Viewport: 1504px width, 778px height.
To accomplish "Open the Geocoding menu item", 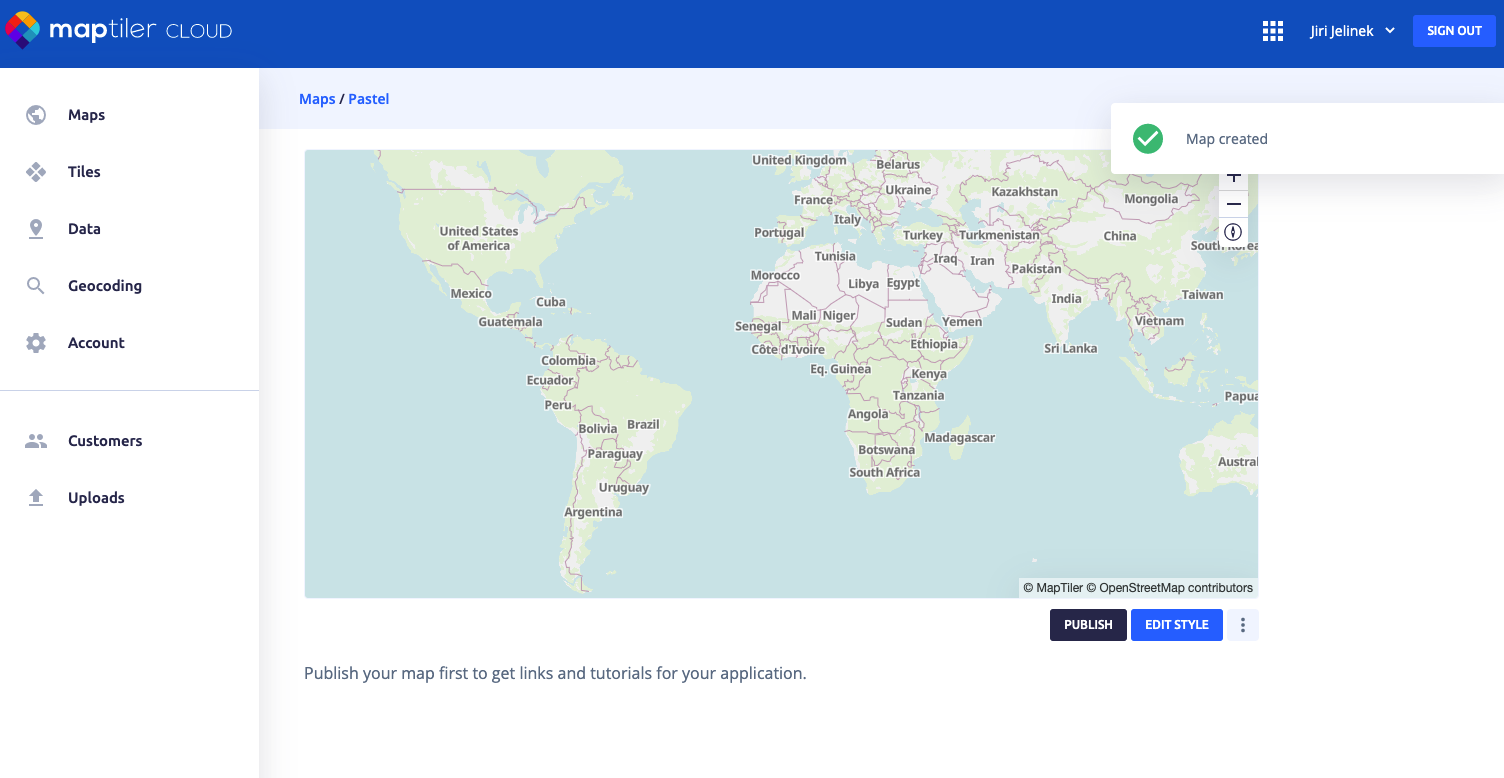I will [x=105, y=286].
